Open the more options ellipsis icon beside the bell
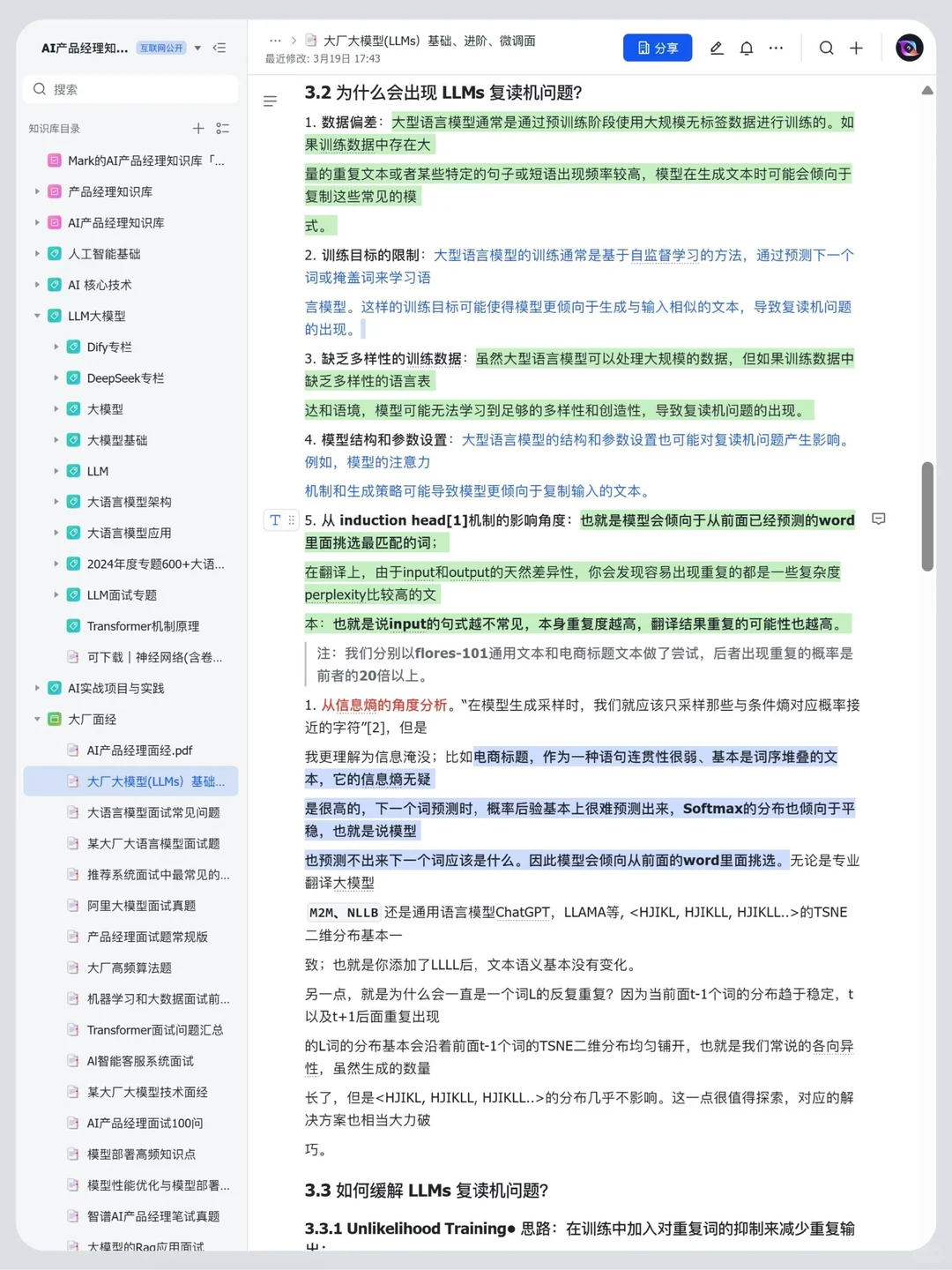This screenshot has height=1270, width=952. coord(776,49)
